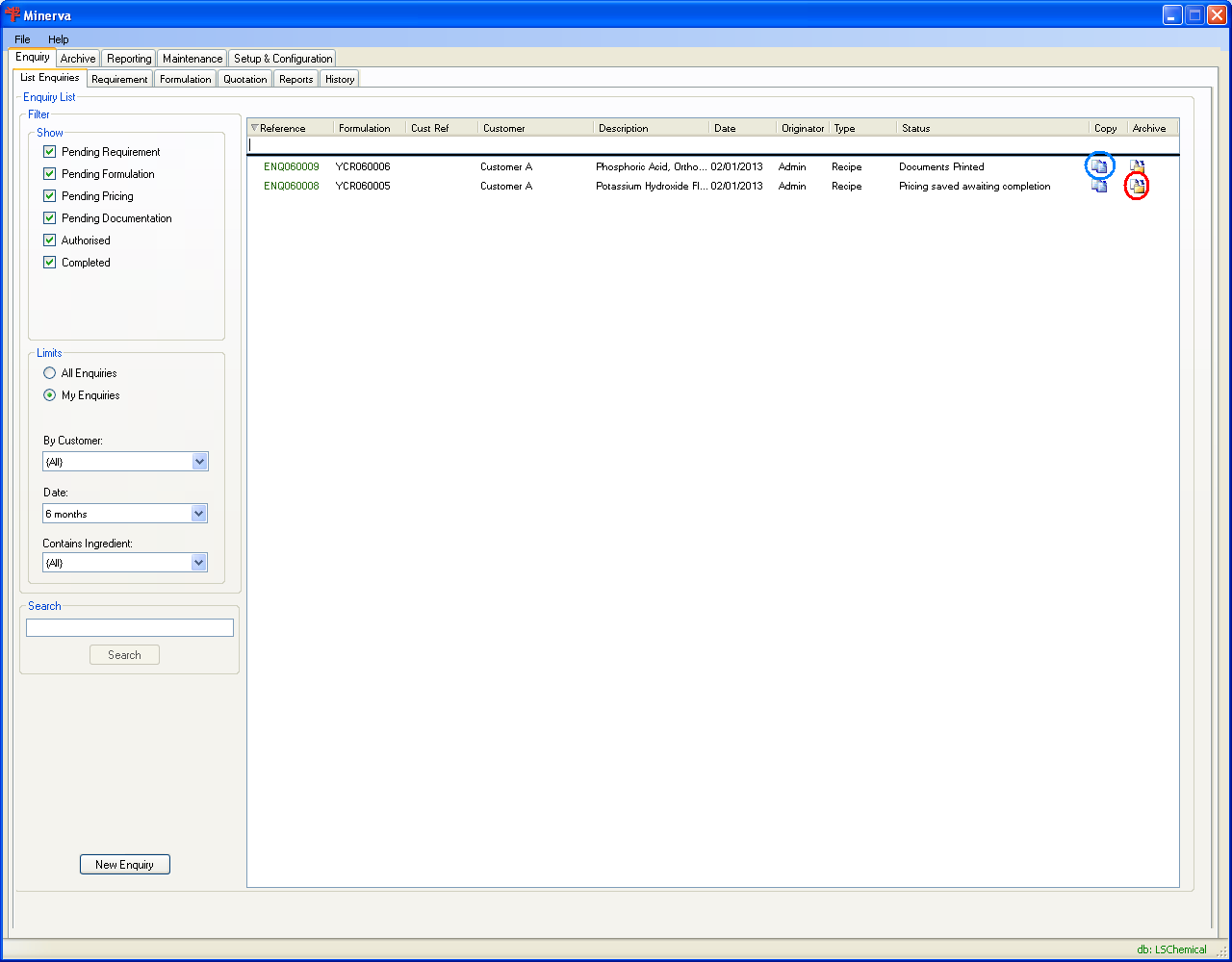
Task: Click the Customer column header
Action: coord(536,128)
